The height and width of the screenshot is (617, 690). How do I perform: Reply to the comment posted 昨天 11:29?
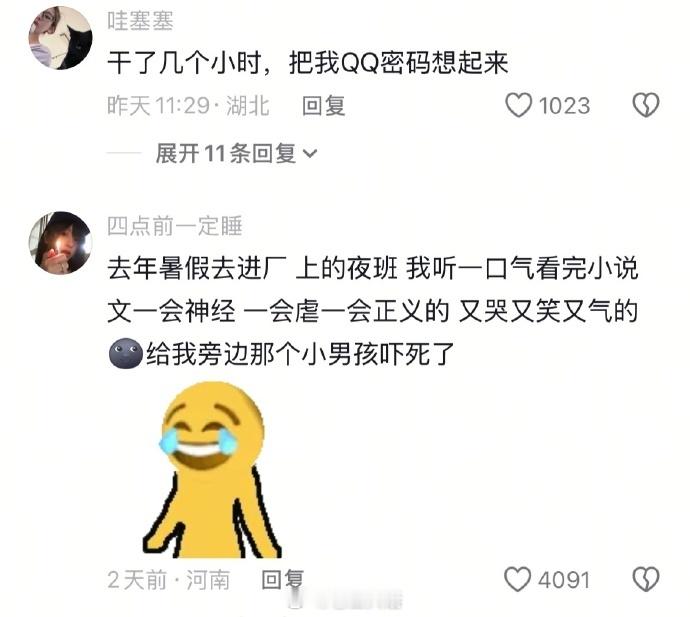[x=323, y=106]
